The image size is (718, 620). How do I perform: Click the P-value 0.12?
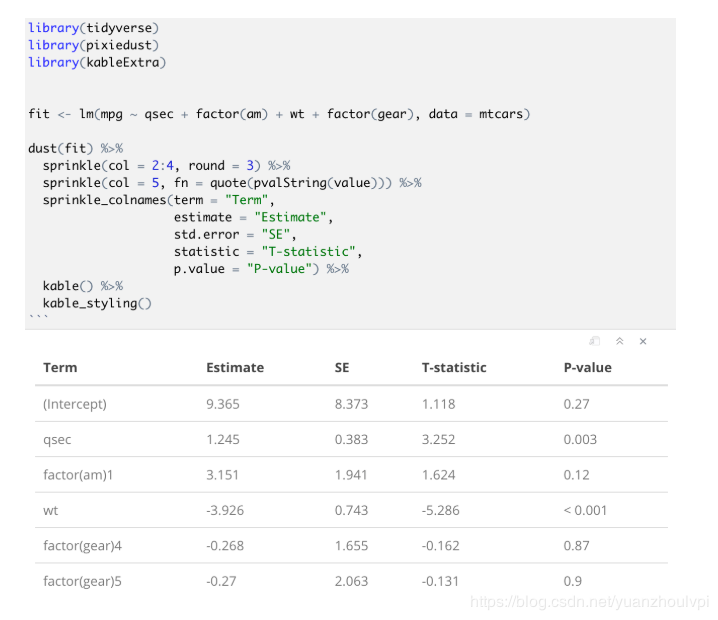click(x=577, y=475)
